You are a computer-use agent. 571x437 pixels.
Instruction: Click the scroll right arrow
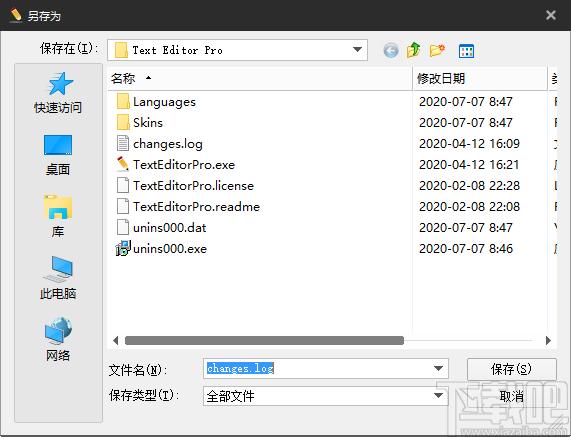click(x=548, y=340)
